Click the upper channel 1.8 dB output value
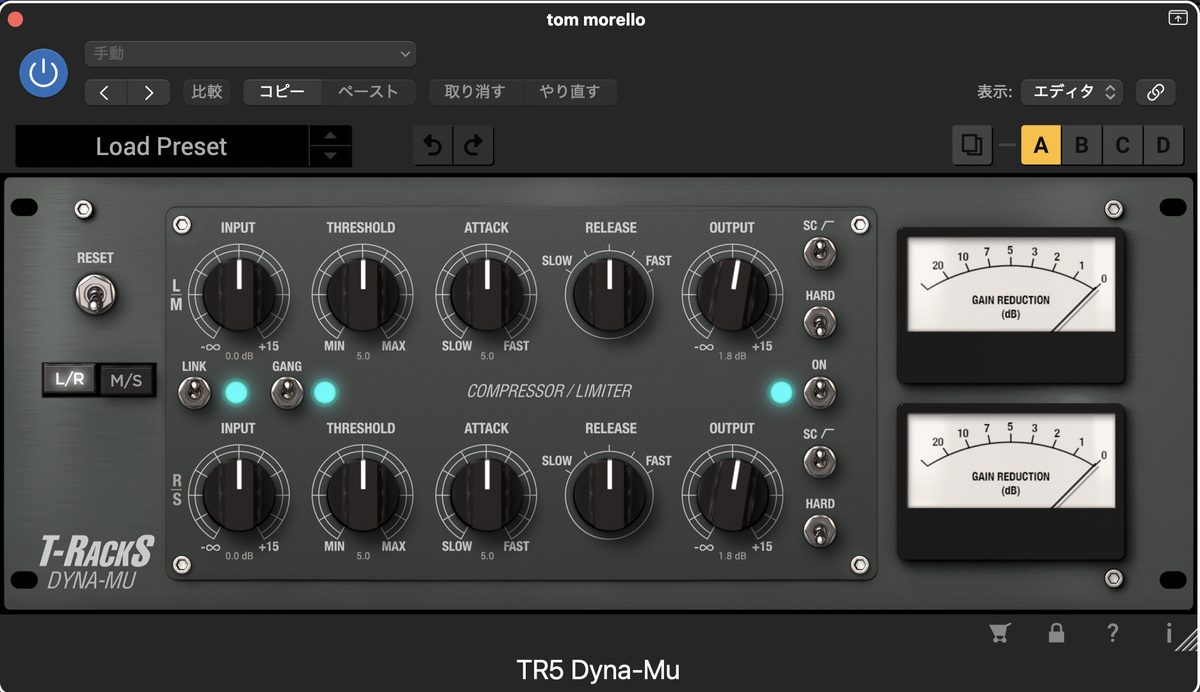 (x=732, y=356)
